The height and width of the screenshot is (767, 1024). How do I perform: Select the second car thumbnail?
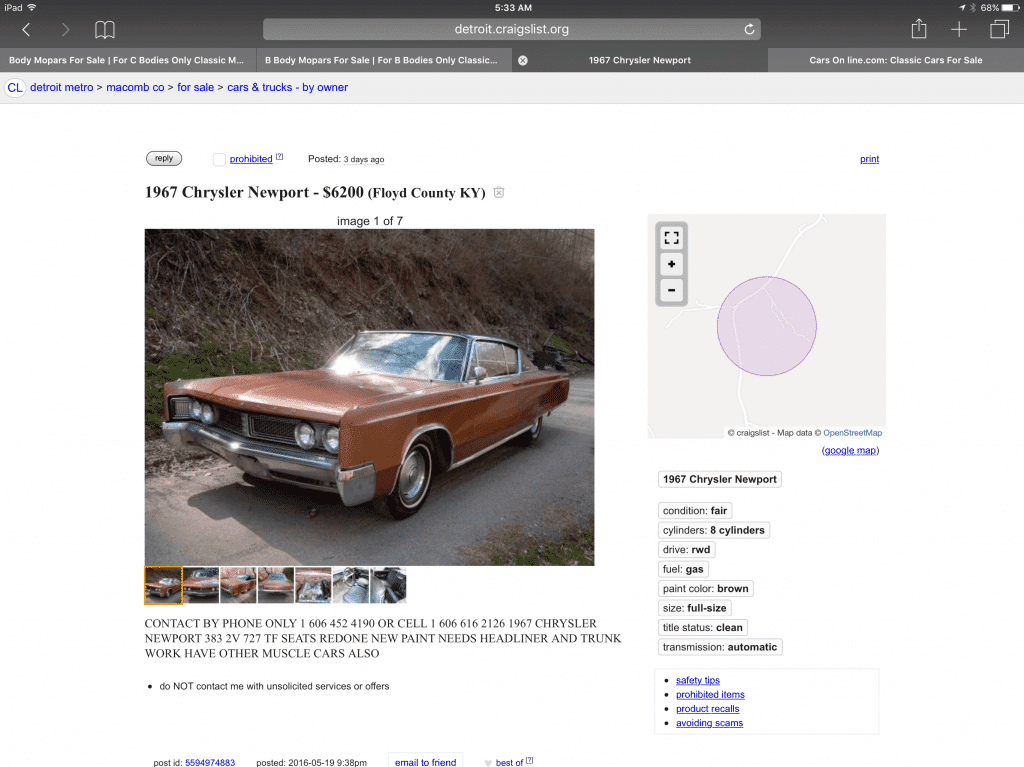(x=200, y=585)
